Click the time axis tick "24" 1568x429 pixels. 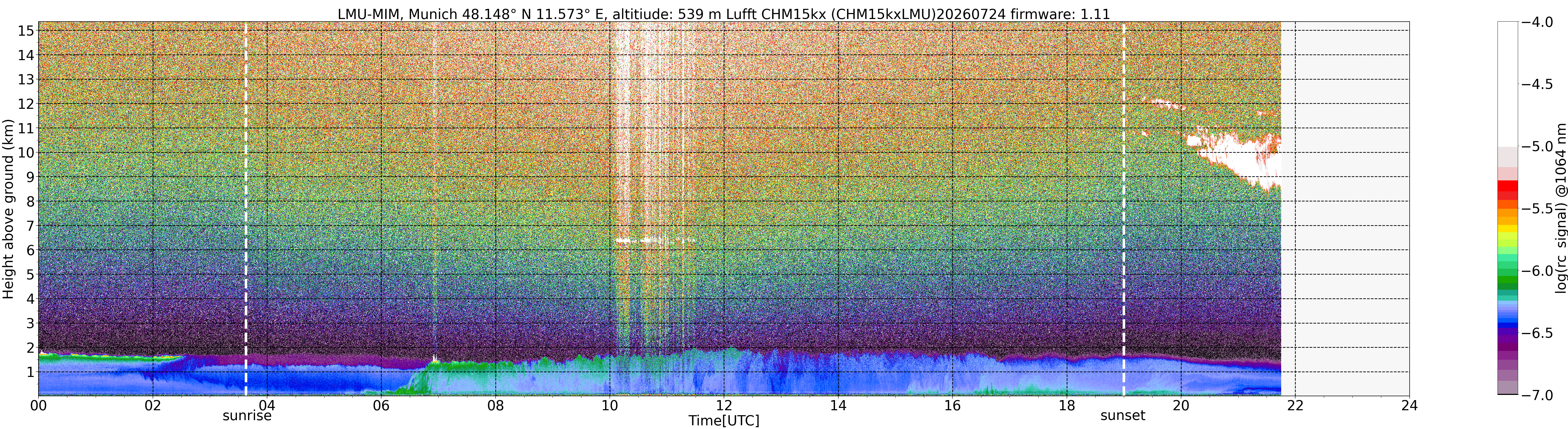point(1409,406)
